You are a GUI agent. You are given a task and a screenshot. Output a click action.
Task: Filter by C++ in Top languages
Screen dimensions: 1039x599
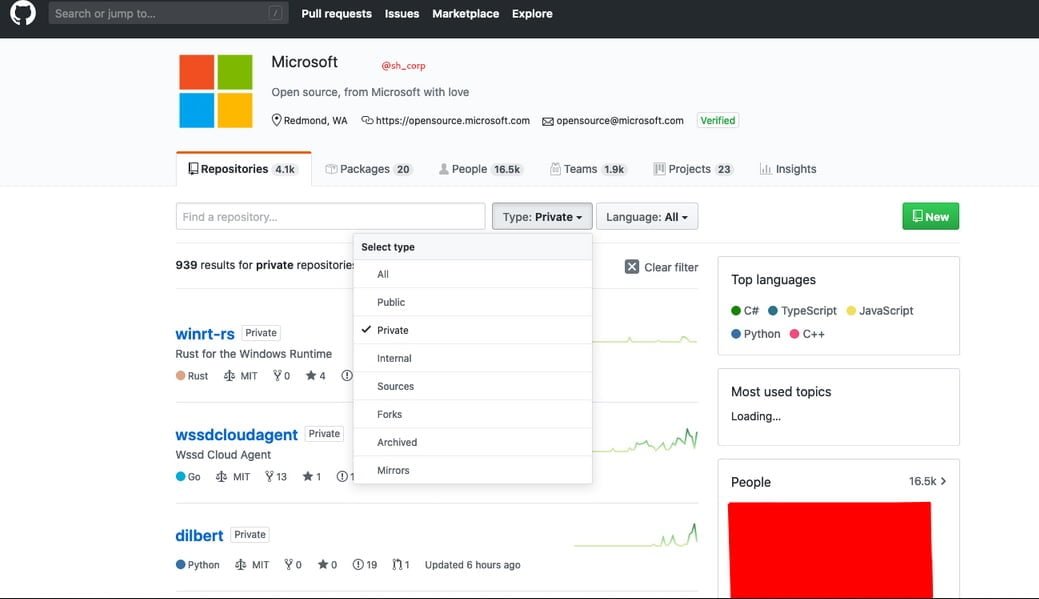tap(807, 334)
